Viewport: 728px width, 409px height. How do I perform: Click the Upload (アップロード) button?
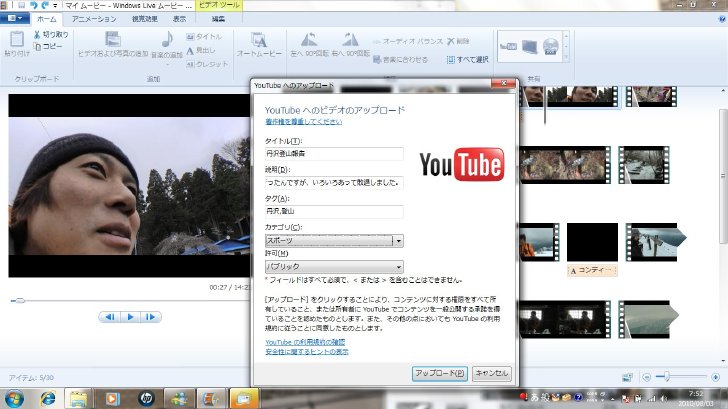[x=440, y=373]
